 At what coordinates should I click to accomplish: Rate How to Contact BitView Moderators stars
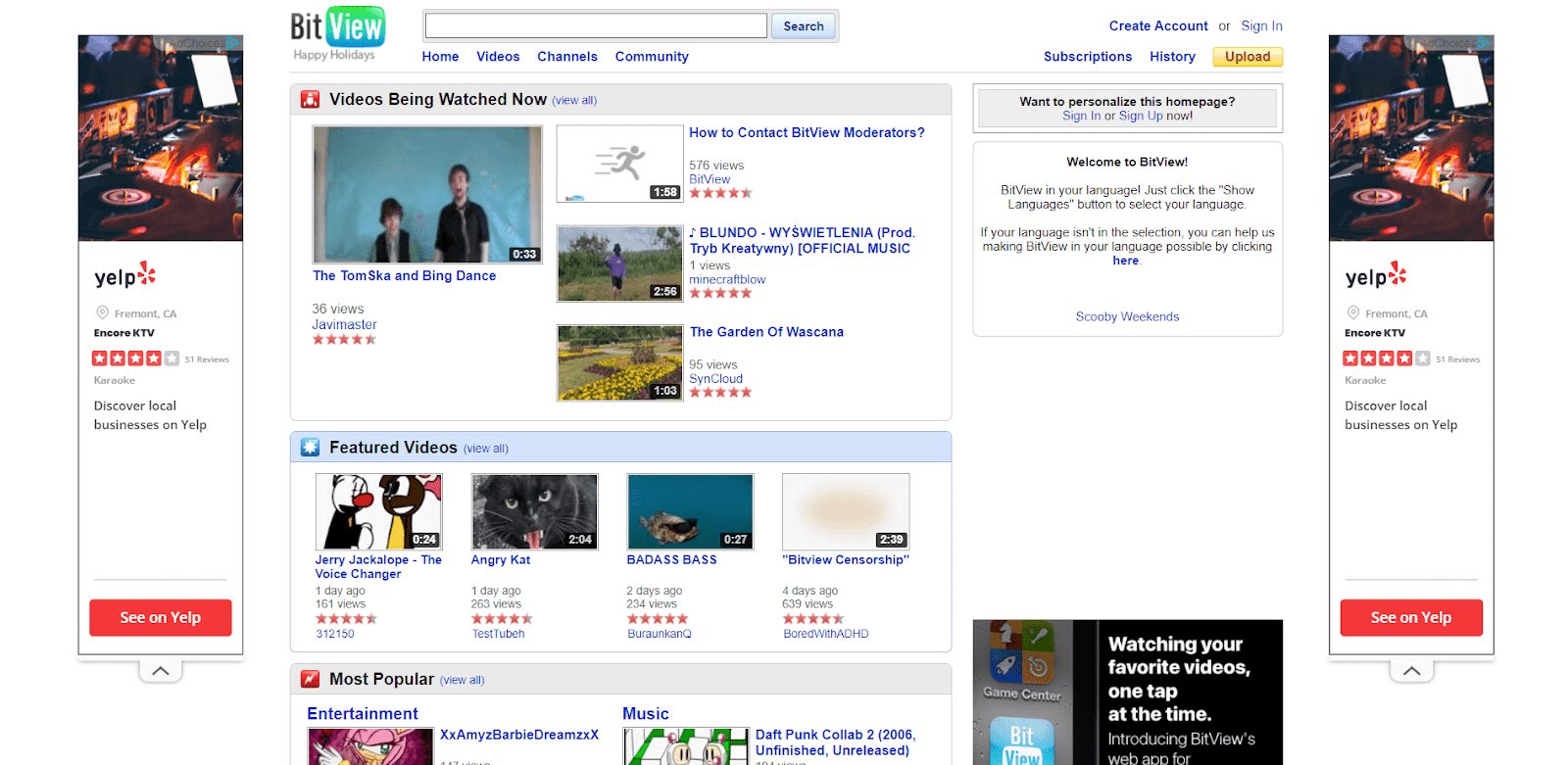coord(720,193)
